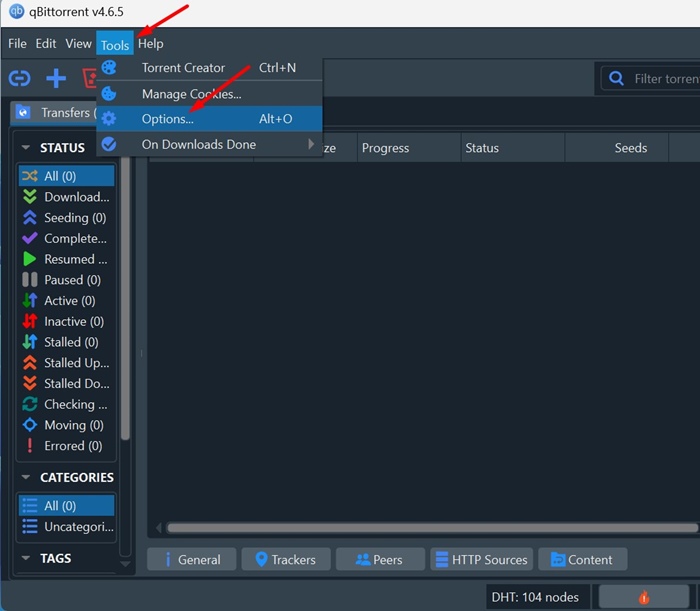This screenshot has width=700, height=611.
Task: Click the sidebar scrollbar down arrow
Action: (125, 564)
